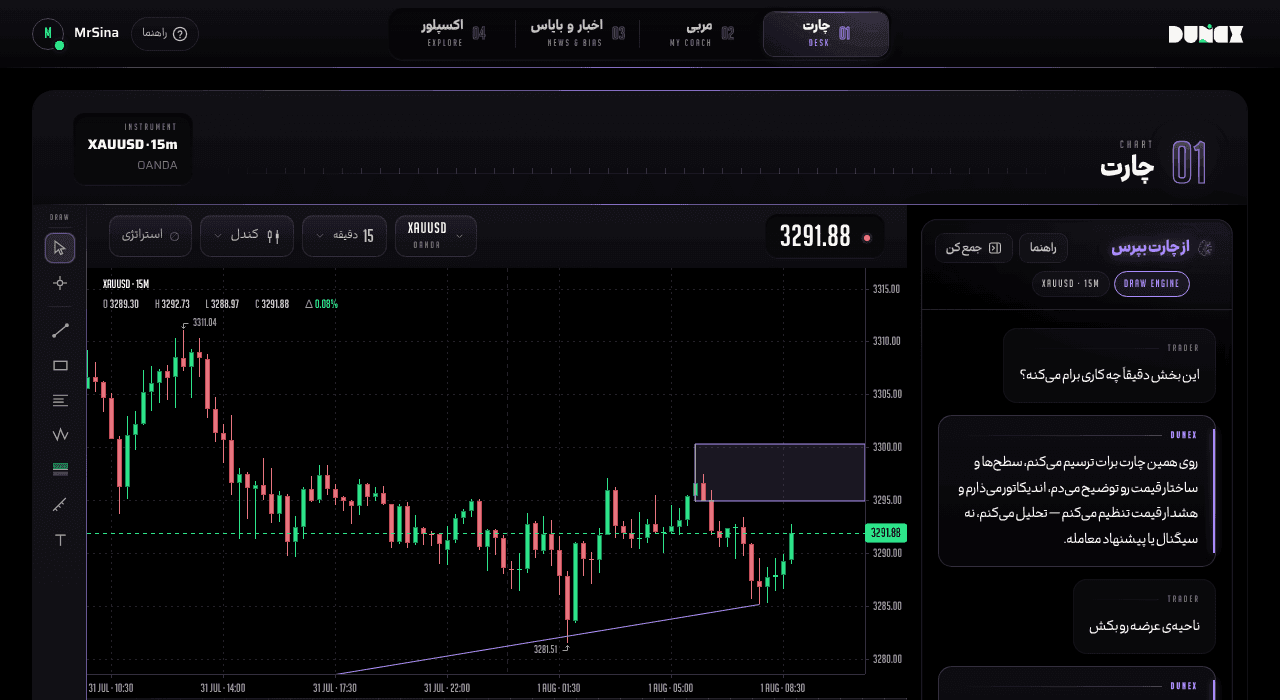This screenshot has width=1280, height=700.
Task: Click the جمع کن collapse button
Action: [974, 248]
